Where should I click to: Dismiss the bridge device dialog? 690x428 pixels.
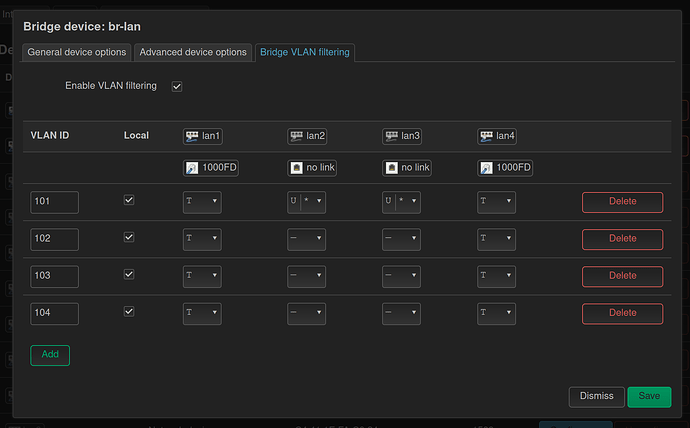(597, 397)
